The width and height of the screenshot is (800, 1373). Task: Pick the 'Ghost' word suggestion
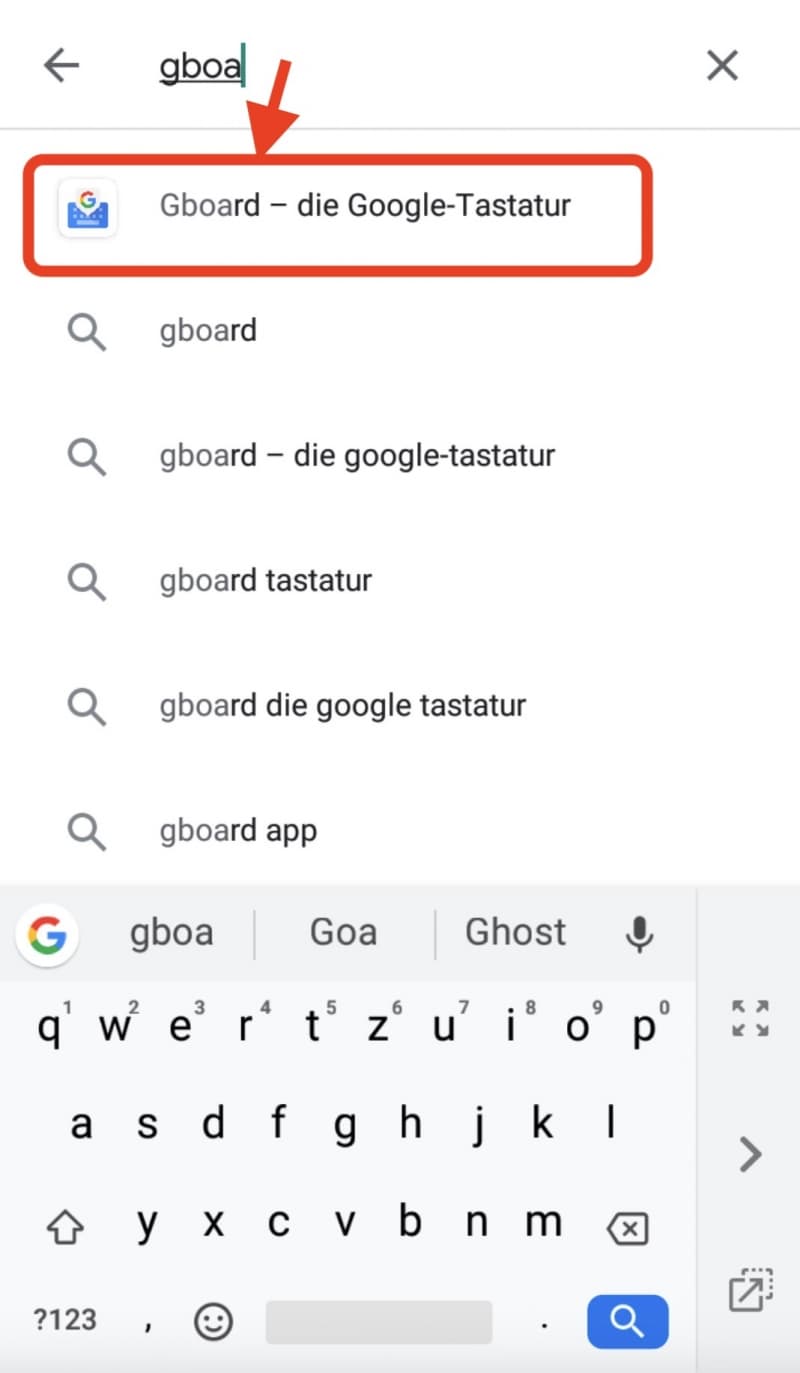[x=516, y=932]
